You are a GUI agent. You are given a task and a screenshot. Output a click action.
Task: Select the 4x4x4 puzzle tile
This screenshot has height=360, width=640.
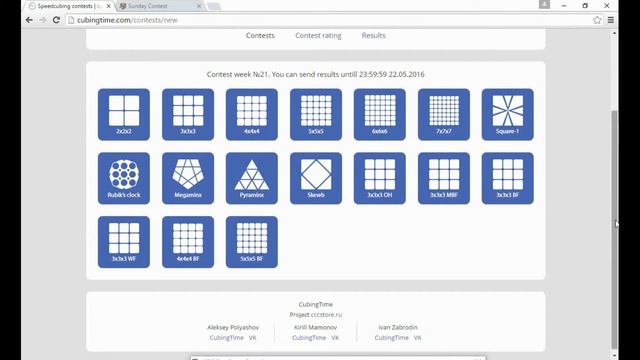(252, 115)
